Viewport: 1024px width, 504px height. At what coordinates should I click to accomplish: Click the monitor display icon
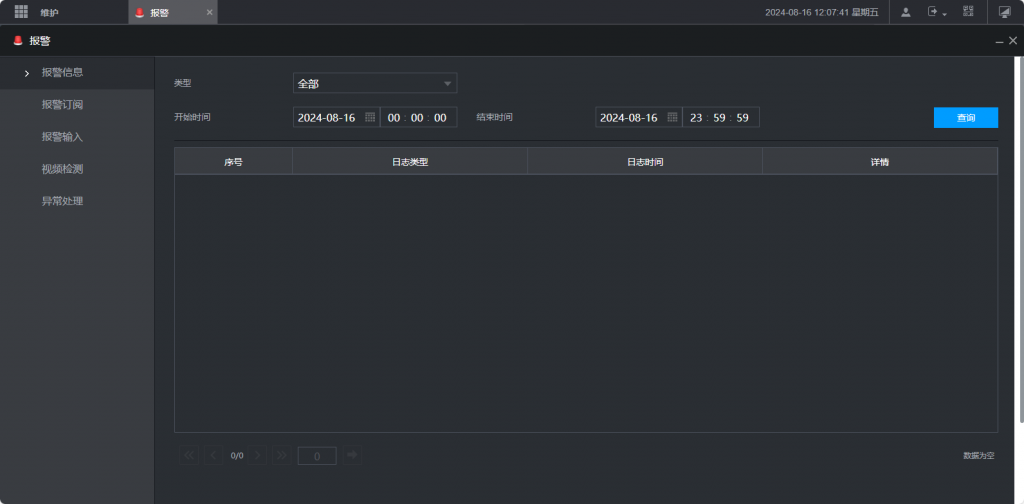1005,12
